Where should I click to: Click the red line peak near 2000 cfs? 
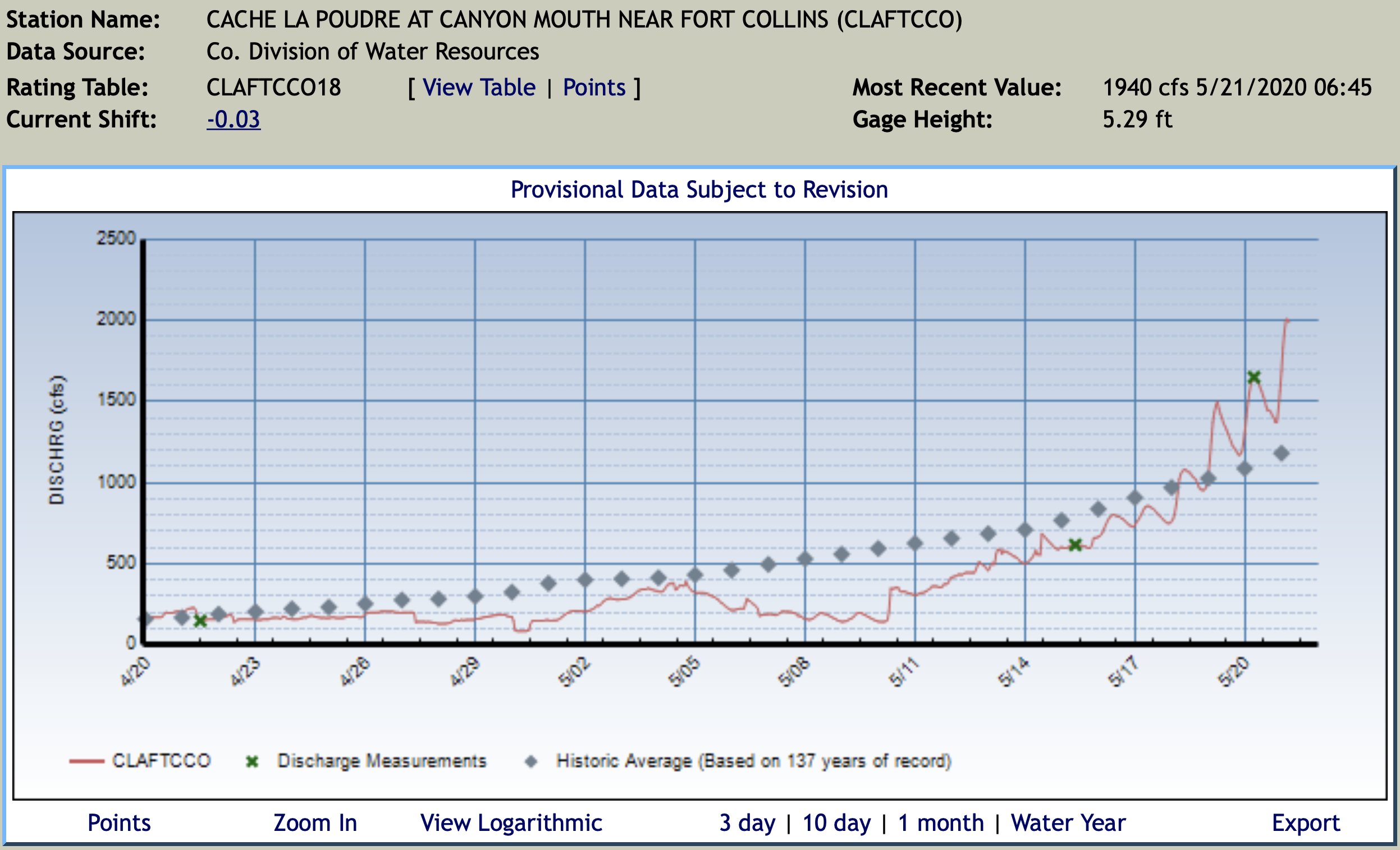click(1287, 321)
